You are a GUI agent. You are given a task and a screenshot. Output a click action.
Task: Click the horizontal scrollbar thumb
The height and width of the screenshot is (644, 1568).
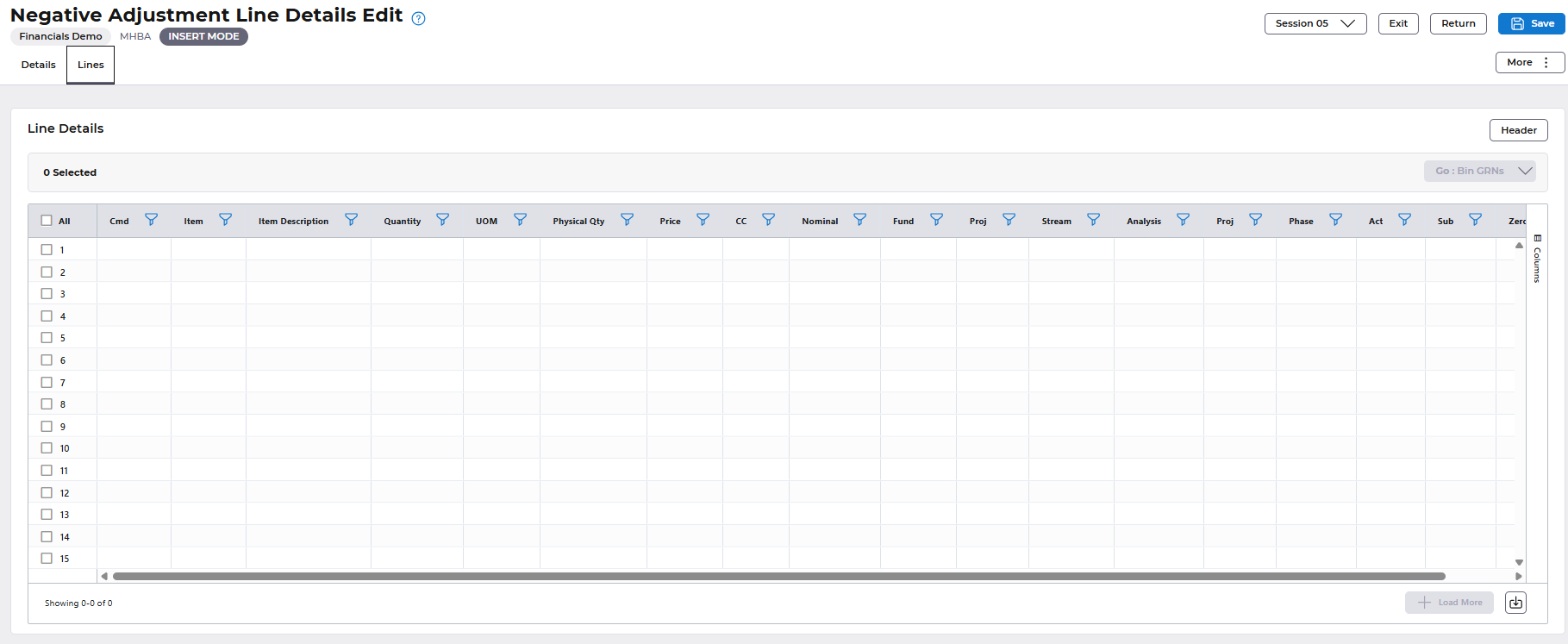point(779,576)
